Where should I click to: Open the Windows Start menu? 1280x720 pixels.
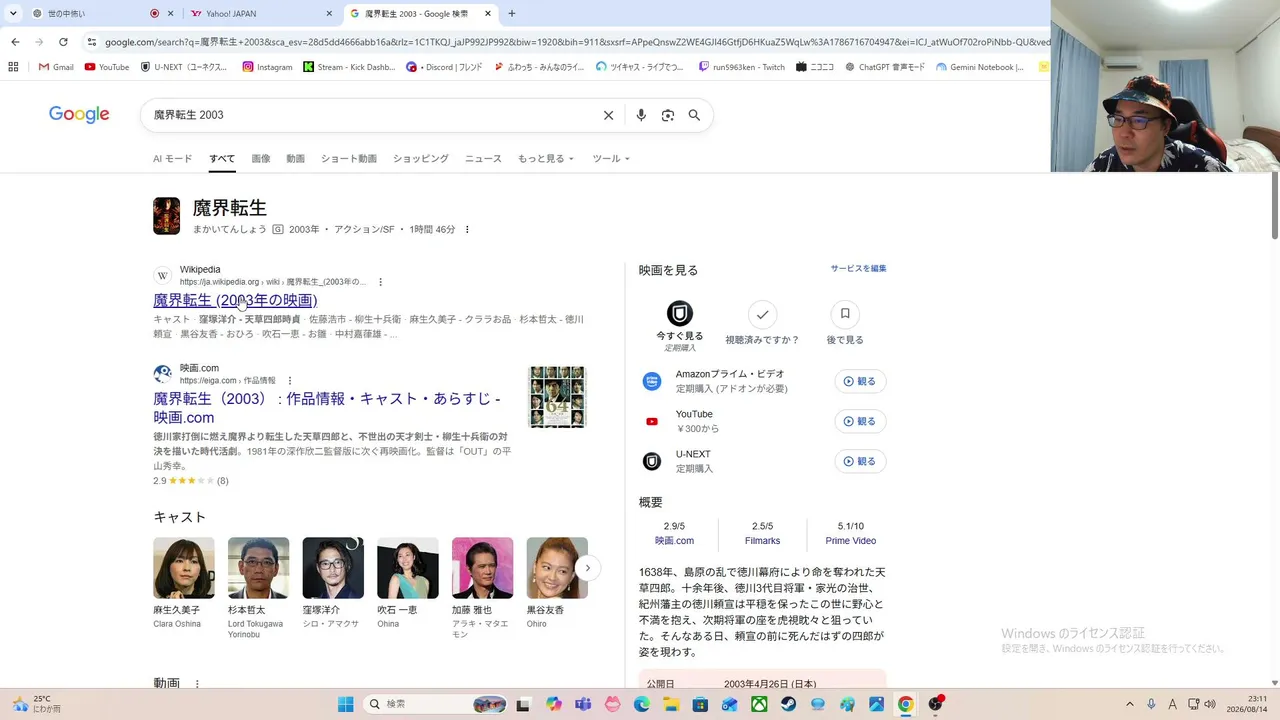345,704
